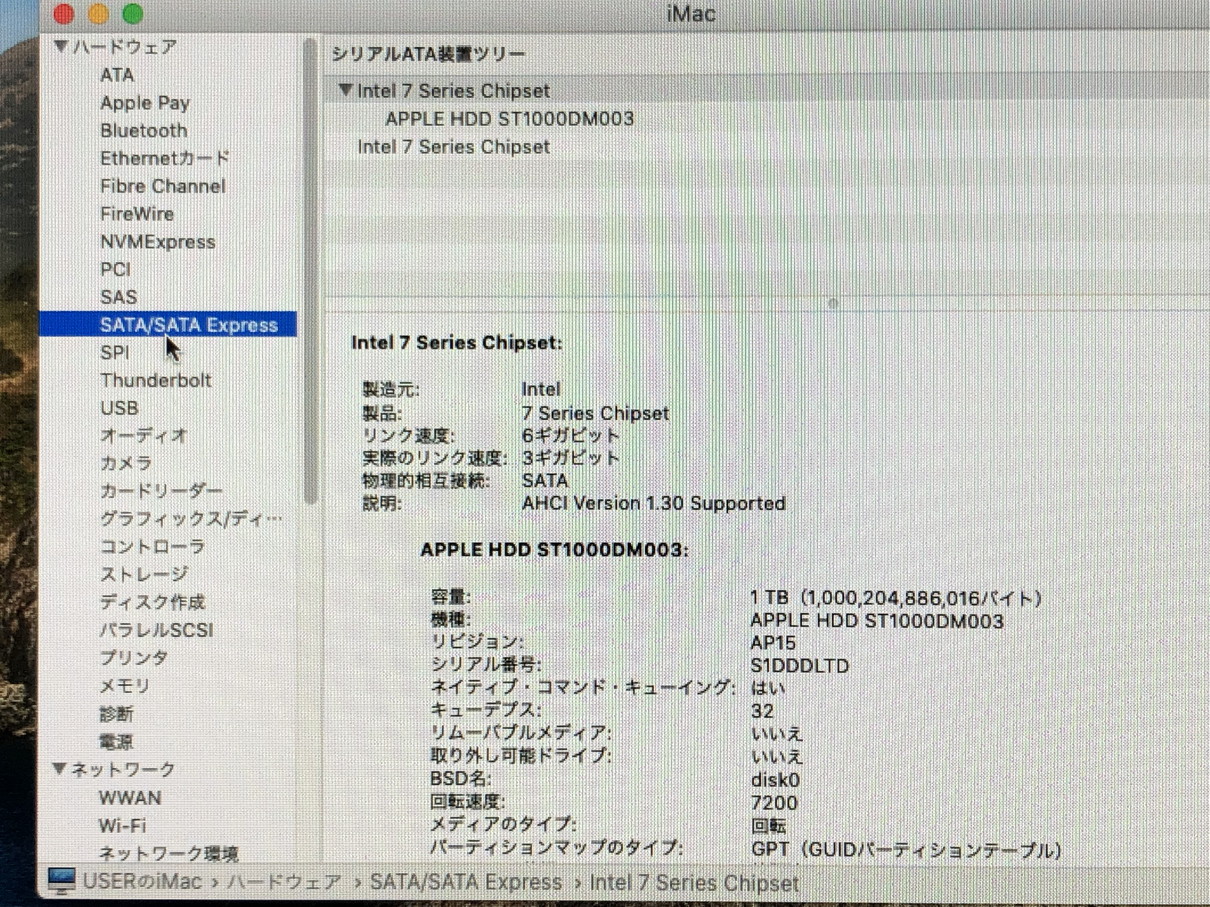The height and width of the screenshot is (907, 1210).
Task: Click the serial number value S1DDDLTD
Action: point(799,665)
